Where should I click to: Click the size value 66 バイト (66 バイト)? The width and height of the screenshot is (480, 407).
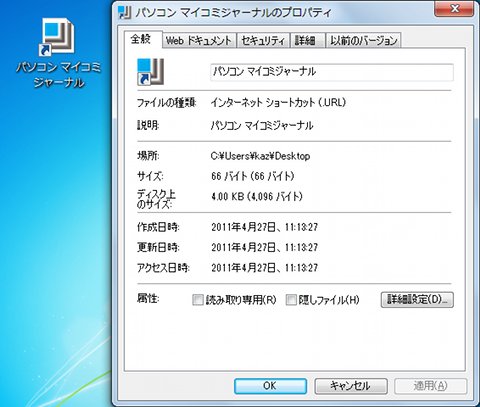pos(253,176)
